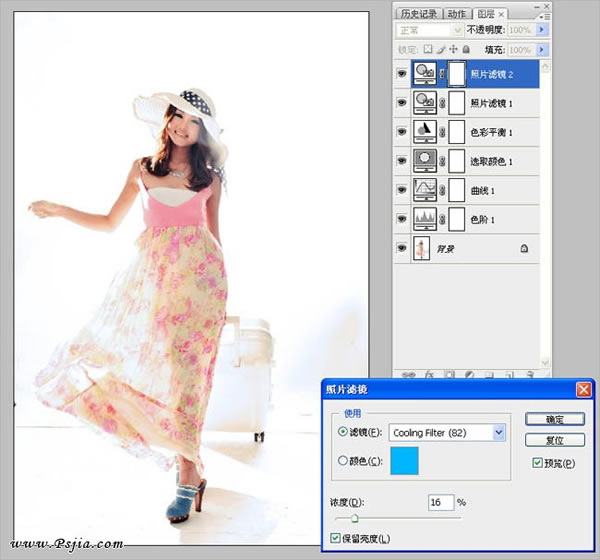
Task: Open the cyan filter color swatch
Action: tap(404, 461)
